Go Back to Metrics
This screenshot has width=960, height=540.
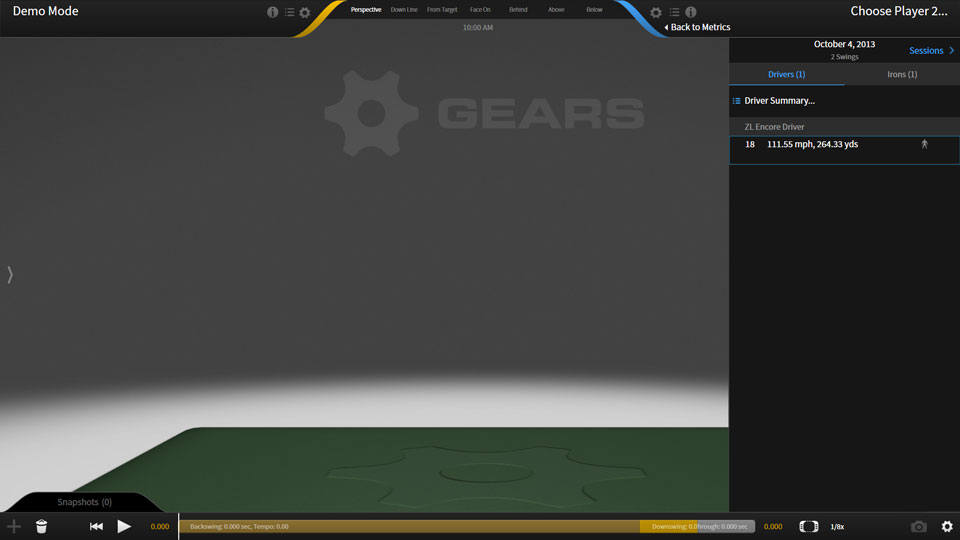click(x=697, y=27)
